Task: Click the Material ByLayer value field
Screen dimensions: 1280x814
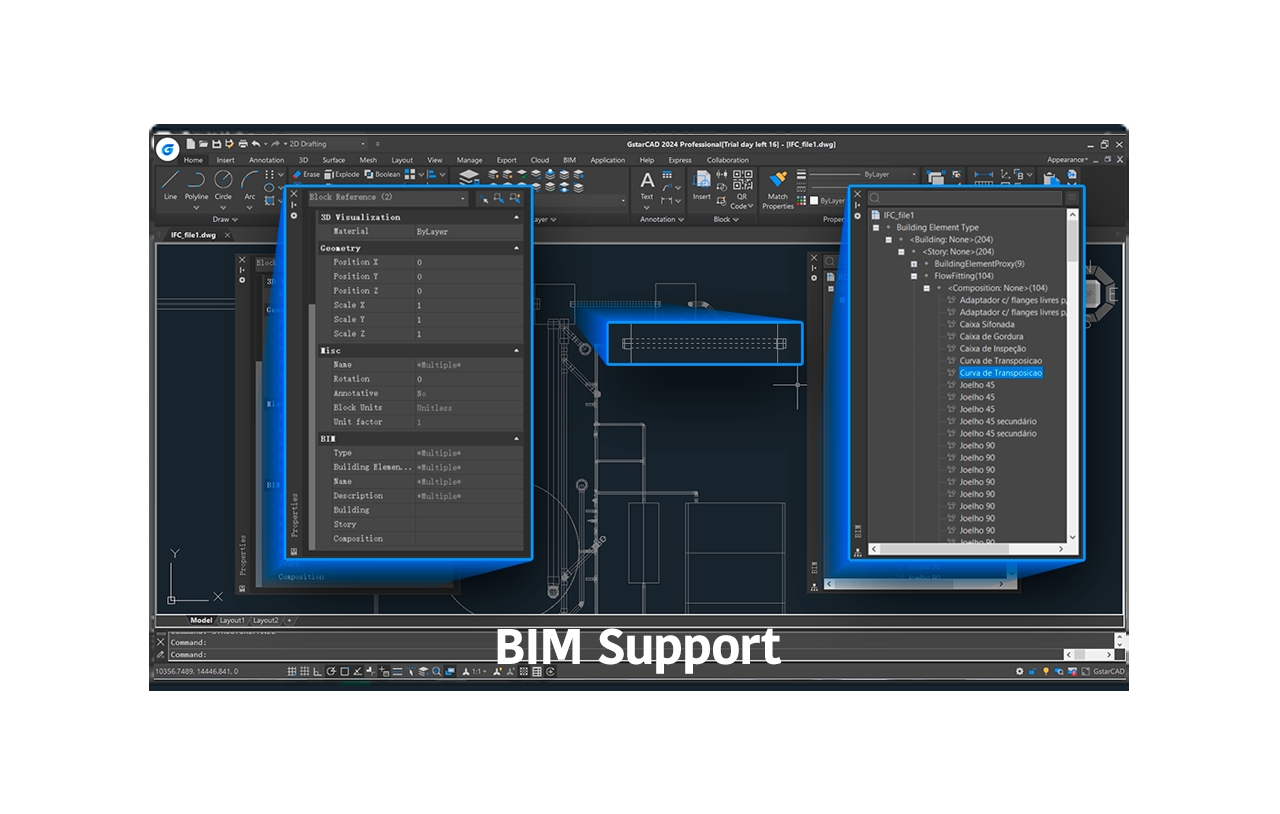Action: (467, 231)
